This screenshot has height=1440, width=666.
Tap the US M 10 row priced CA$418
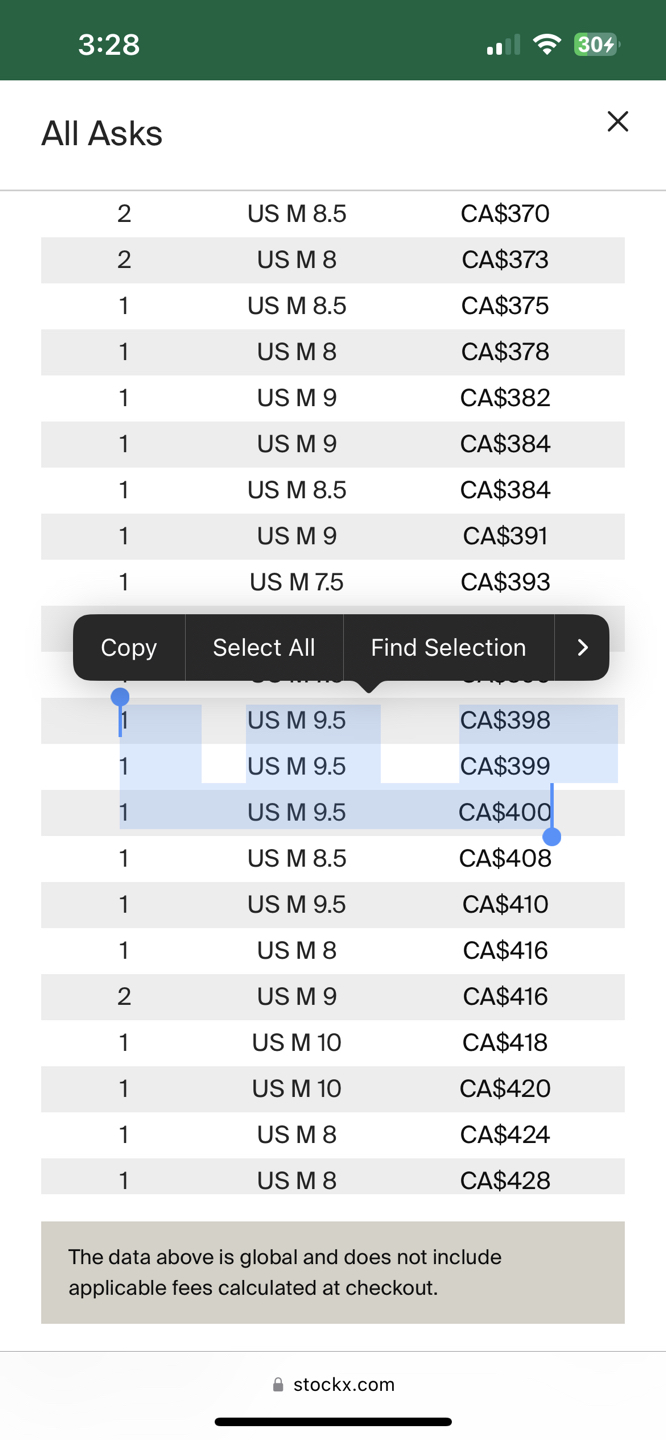pyautogui.click(x=333, y=1042)
